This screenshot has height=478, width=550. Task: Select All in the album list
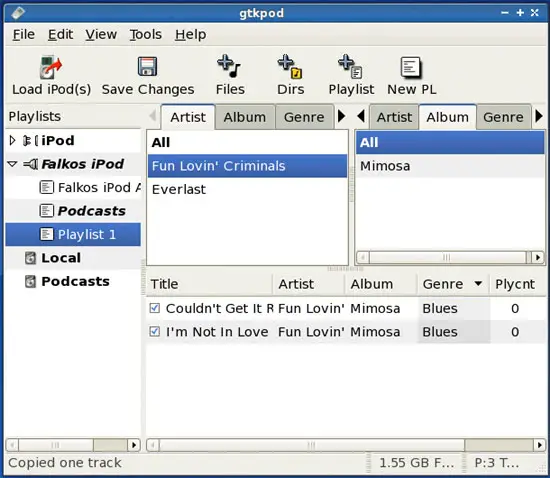point(450,142)
